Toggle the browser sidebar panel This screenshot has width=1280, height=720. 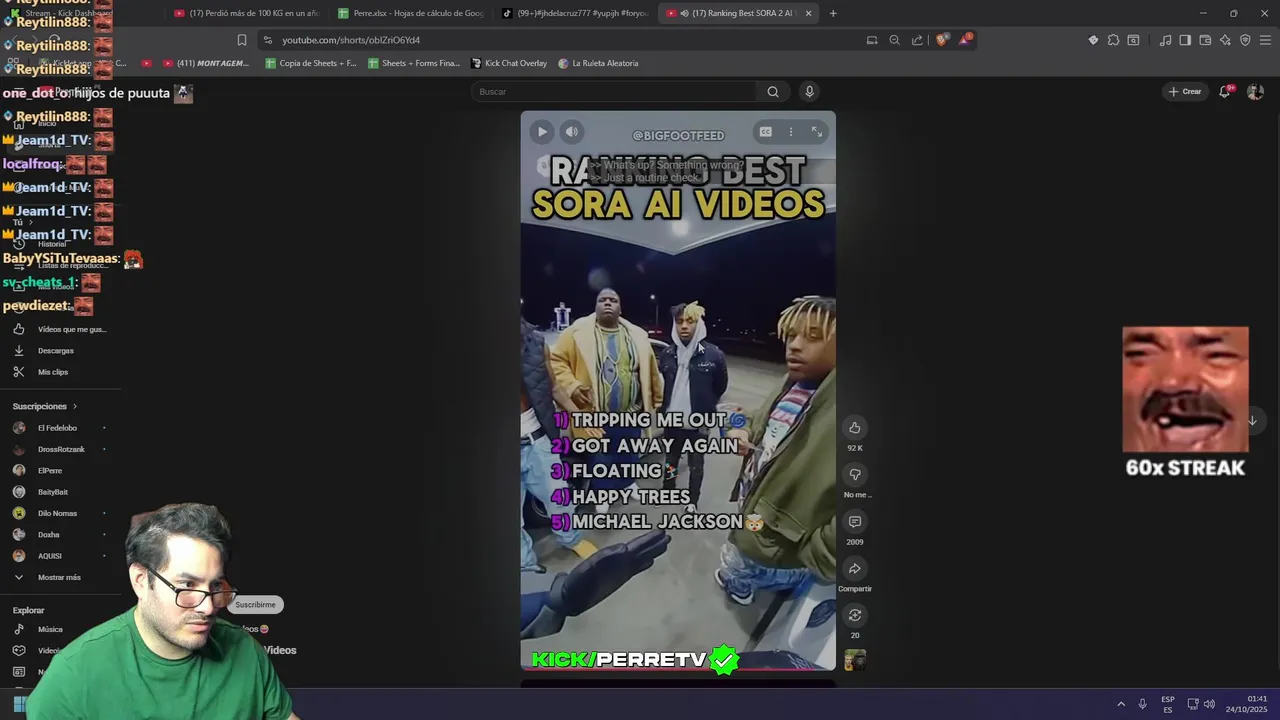[x=1185, y=40]
